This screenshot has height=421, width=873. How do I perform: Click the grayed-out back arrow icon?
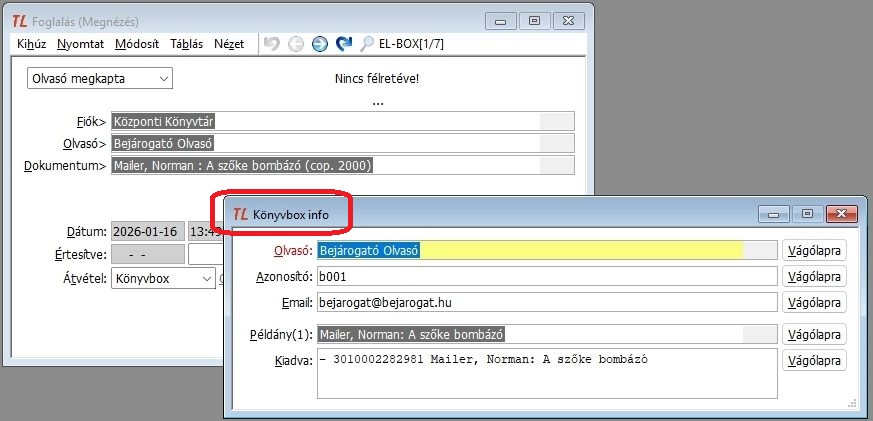[295, 44]
